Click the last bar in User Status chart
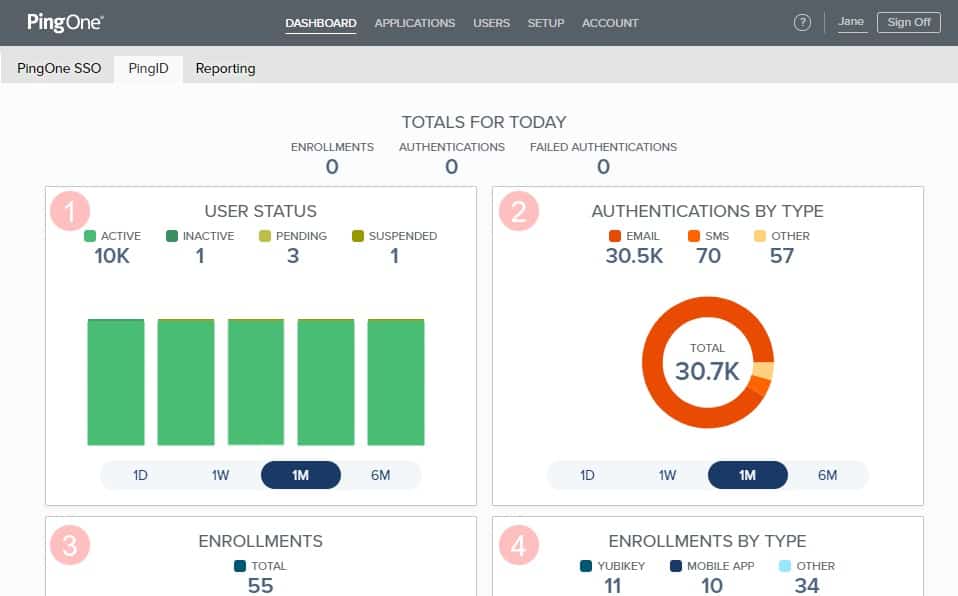Viewport: 958px width, 596px height. pos(396,382)
